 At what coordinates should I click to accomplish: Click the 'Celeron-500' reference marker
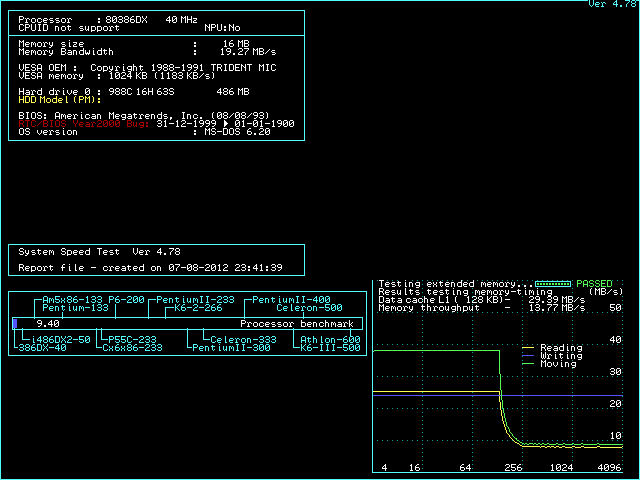[309, 308]
